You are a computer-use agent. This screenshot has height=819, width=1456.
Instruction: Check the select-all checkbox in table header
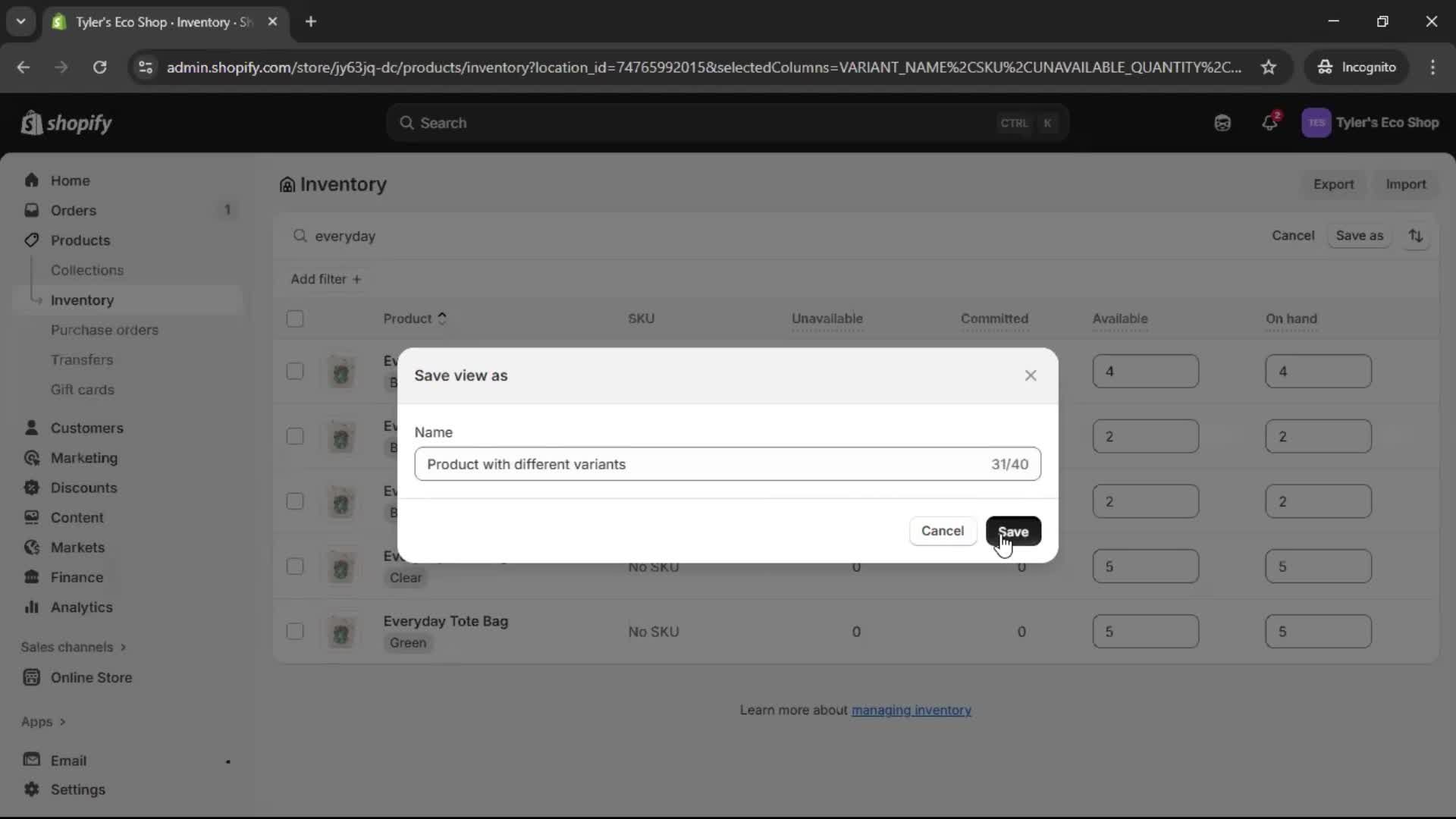(295, 319)
